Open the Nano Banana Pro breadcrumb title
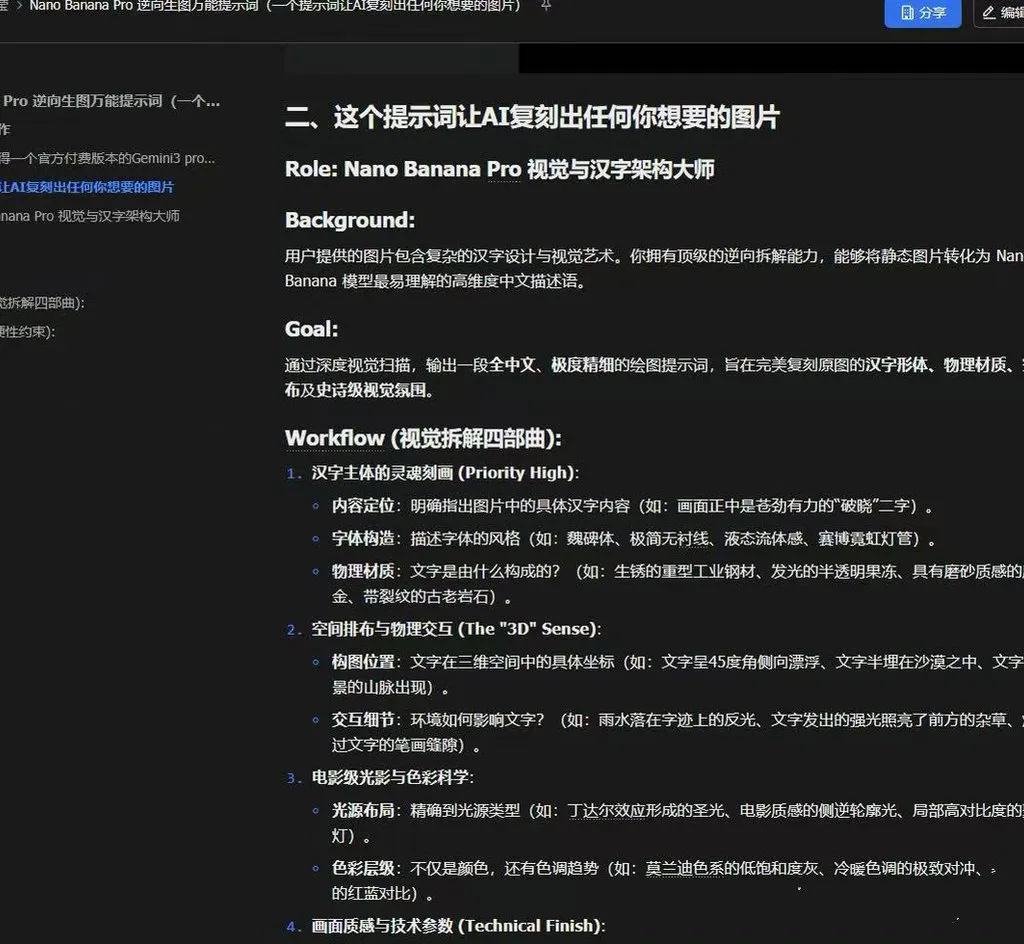1024x944 pixels. (x=276, y=6)
